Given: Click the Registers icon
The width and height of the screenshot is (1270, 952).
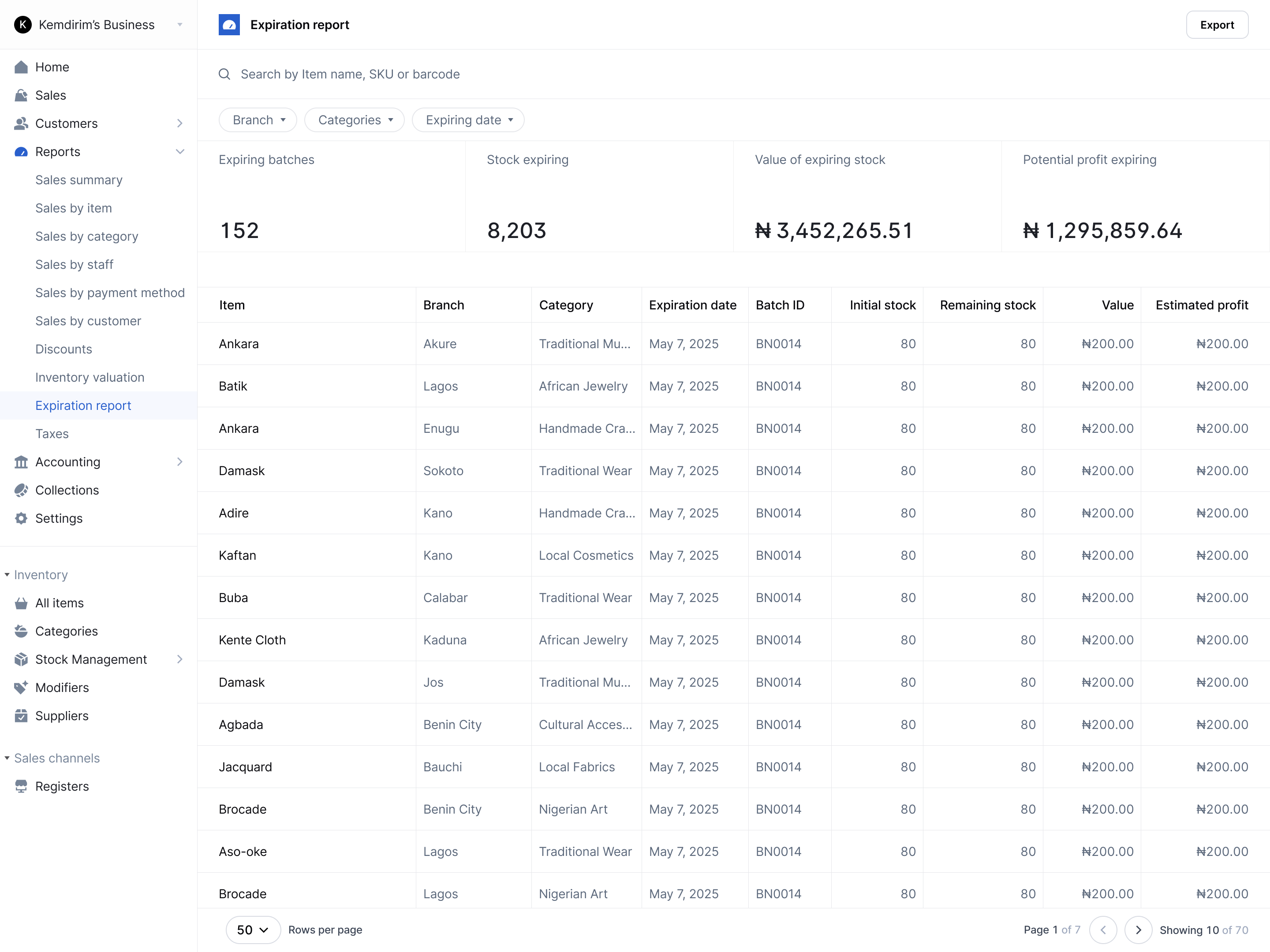Looking at the screenshot, I should [x=21, y=786].
